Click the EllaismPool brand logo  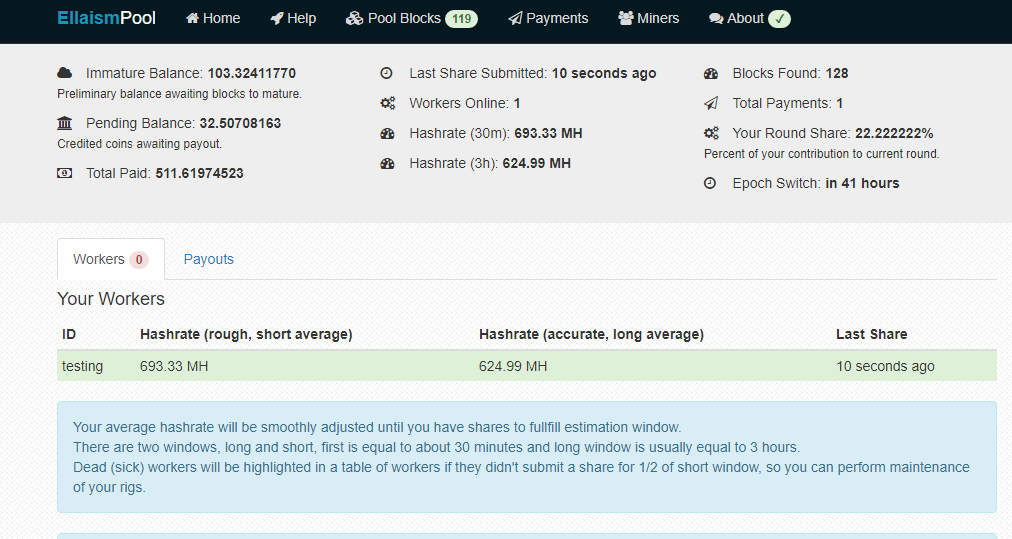(x=106, y=18)
